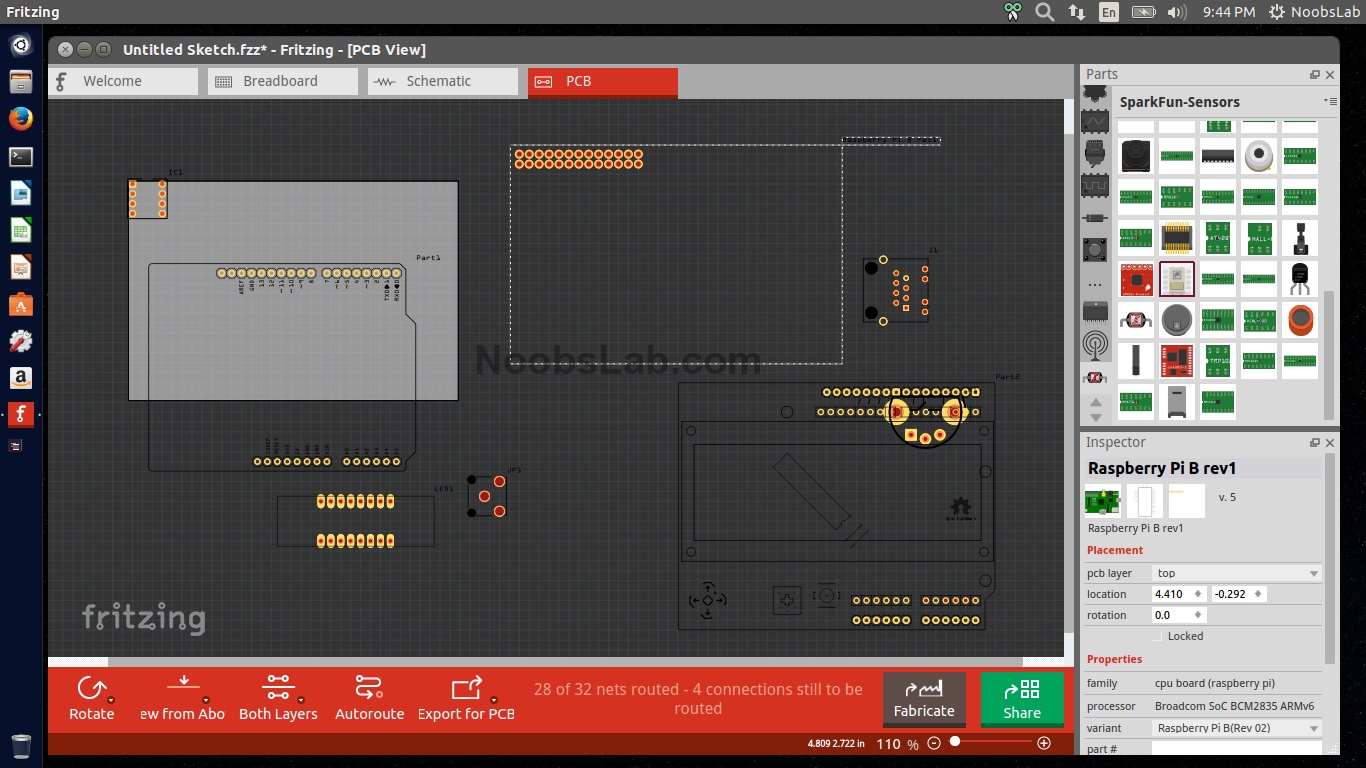Viewport: 1366px width, 768px height.
Task: Switch to the Breadboard tab
Action: [x=281, y=81]
